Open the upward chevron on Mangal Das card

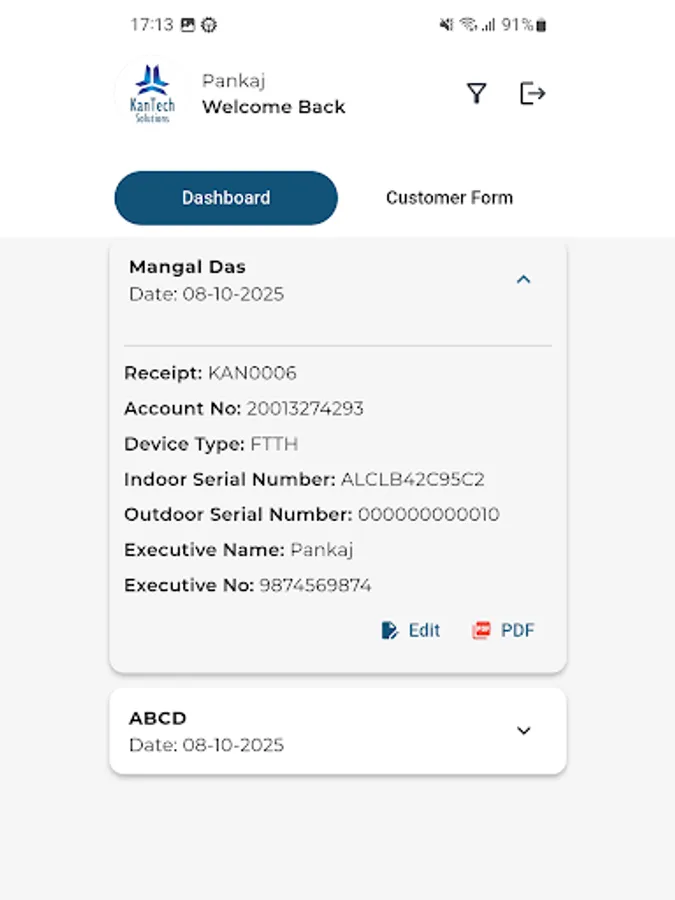(524, 280)
